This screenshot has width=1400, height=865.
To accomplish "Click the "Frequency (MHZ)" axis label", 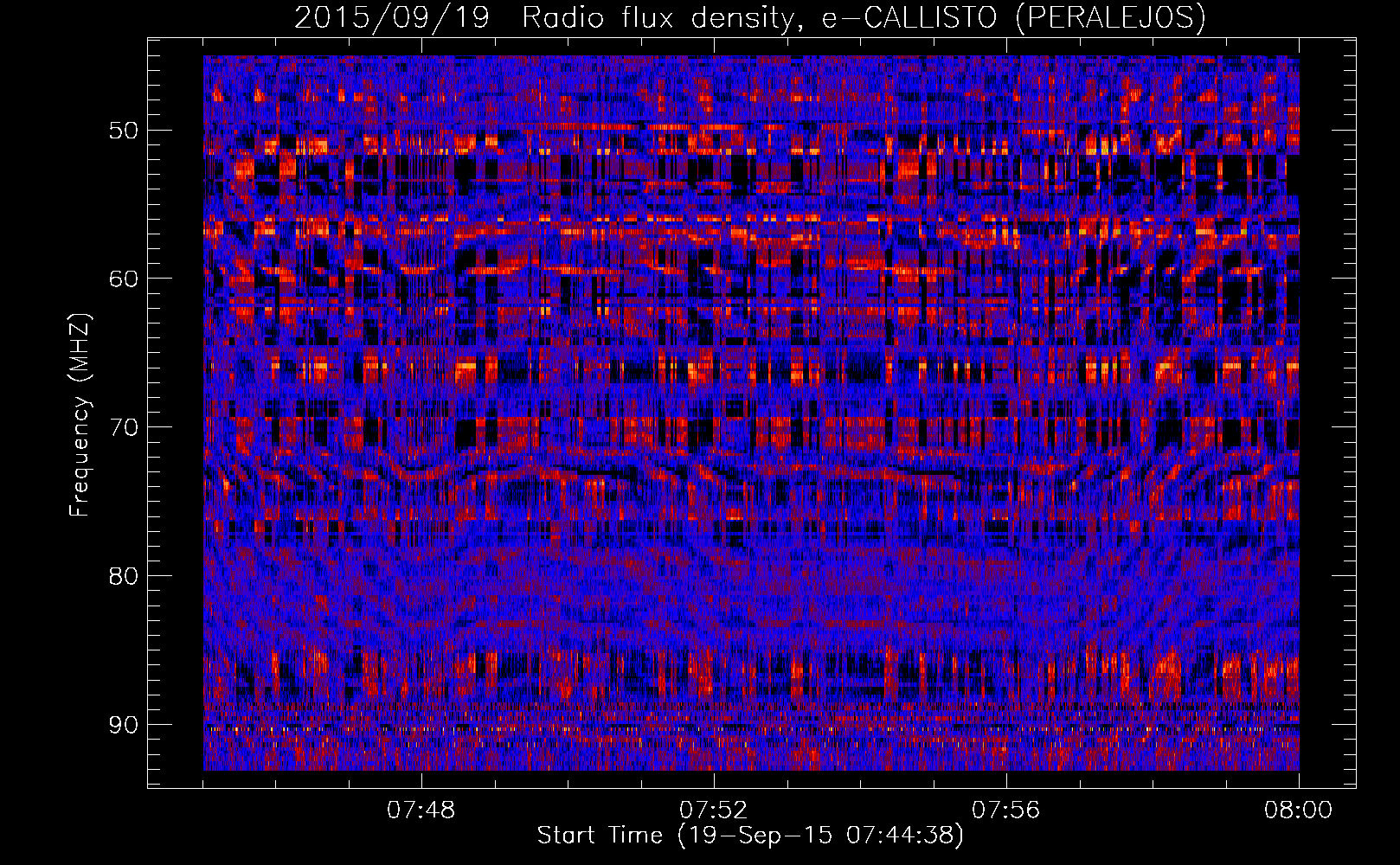I will (x=80, y=414).
